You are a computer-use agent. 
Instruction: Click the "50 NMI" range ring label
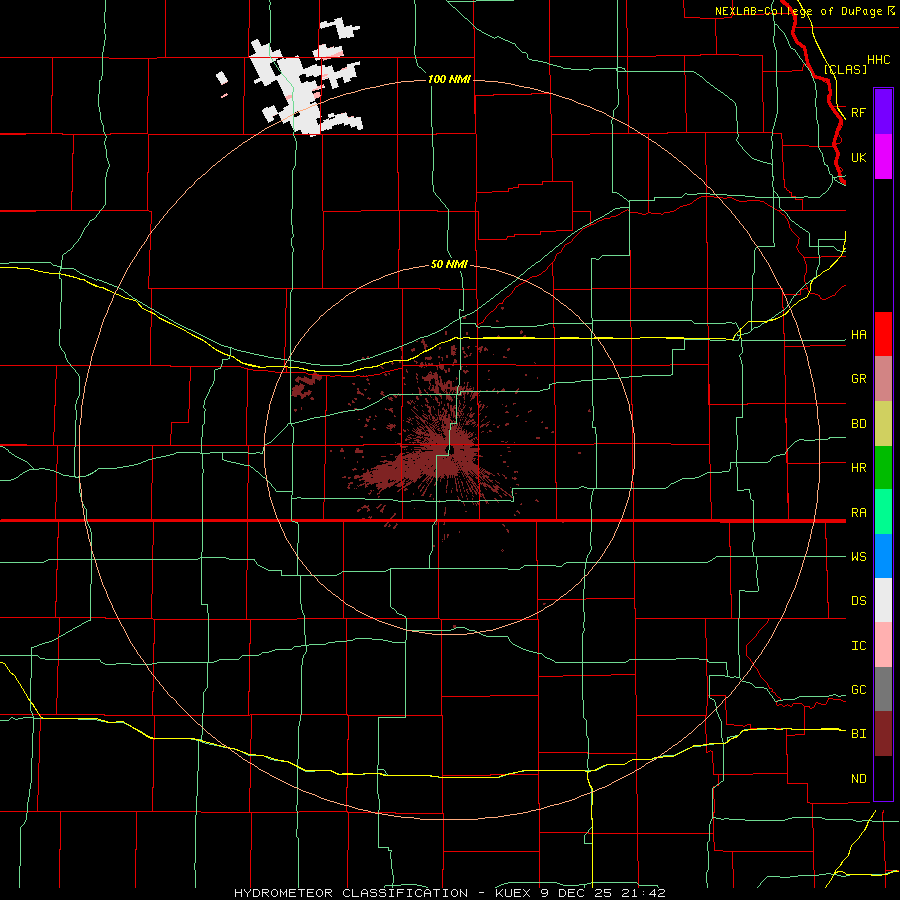(449, 265)
